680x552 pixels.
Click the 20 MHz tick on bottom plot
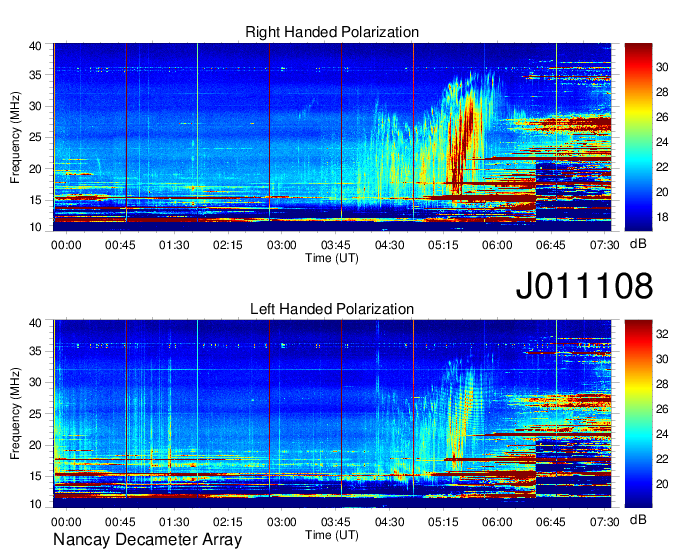coord(35,445)
